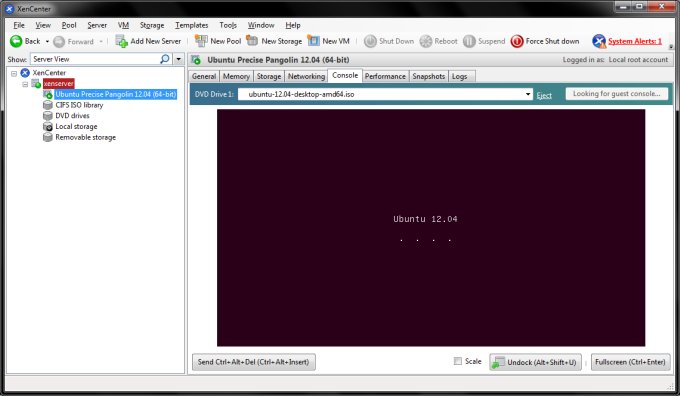The image size is (680, 396).
Task: Click the Local storage disk icon
Action: click(48, 127)
